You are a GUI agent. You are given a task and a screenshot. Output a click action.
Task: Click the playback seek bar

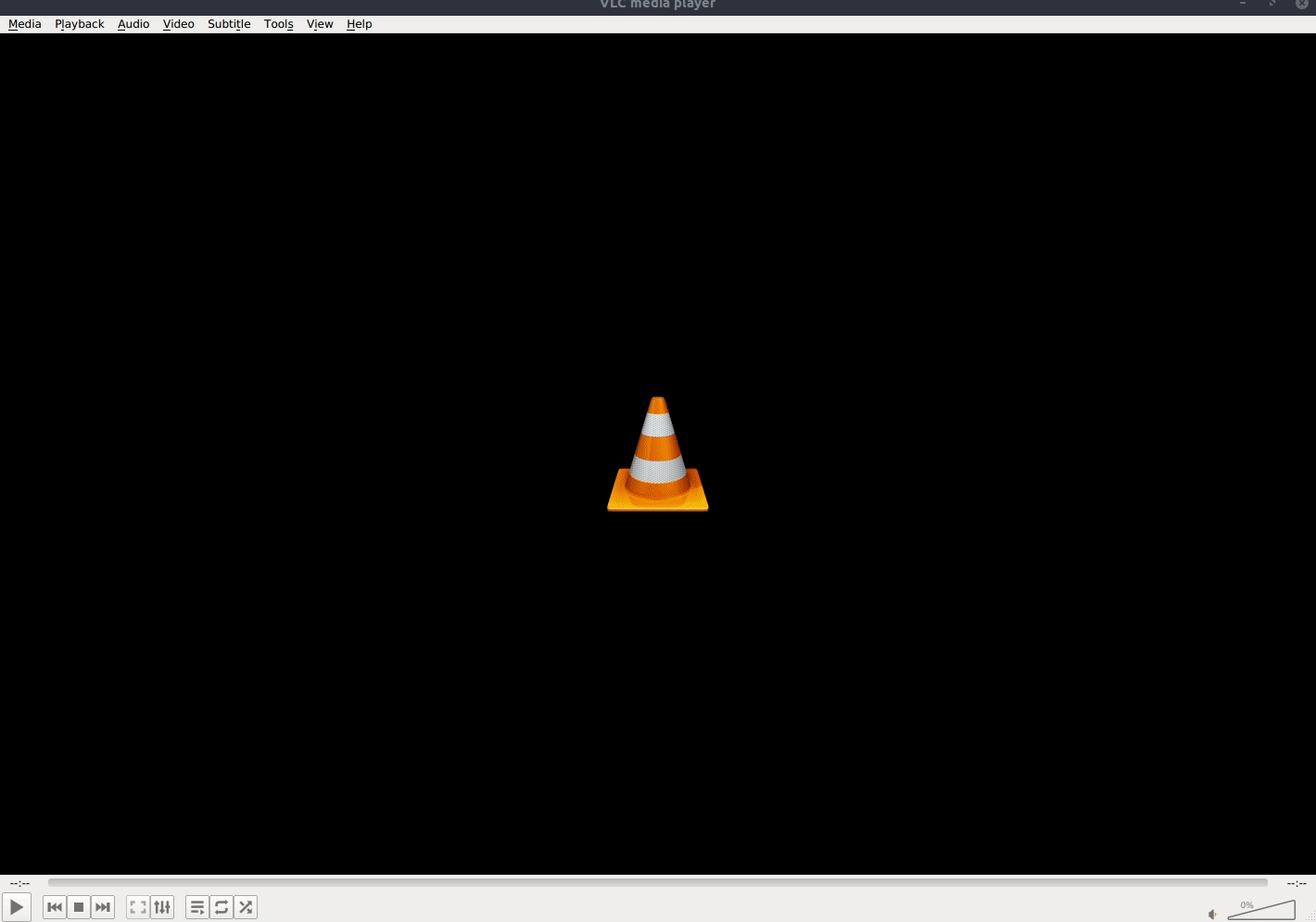pos(658,882)
